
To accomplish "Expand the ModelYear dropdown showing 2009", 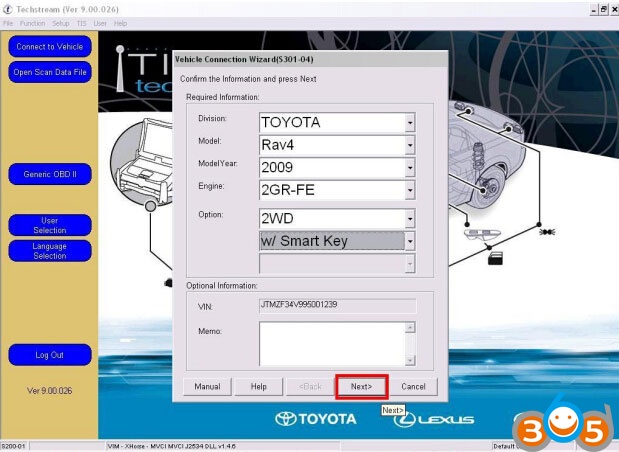I will point(410,168).
